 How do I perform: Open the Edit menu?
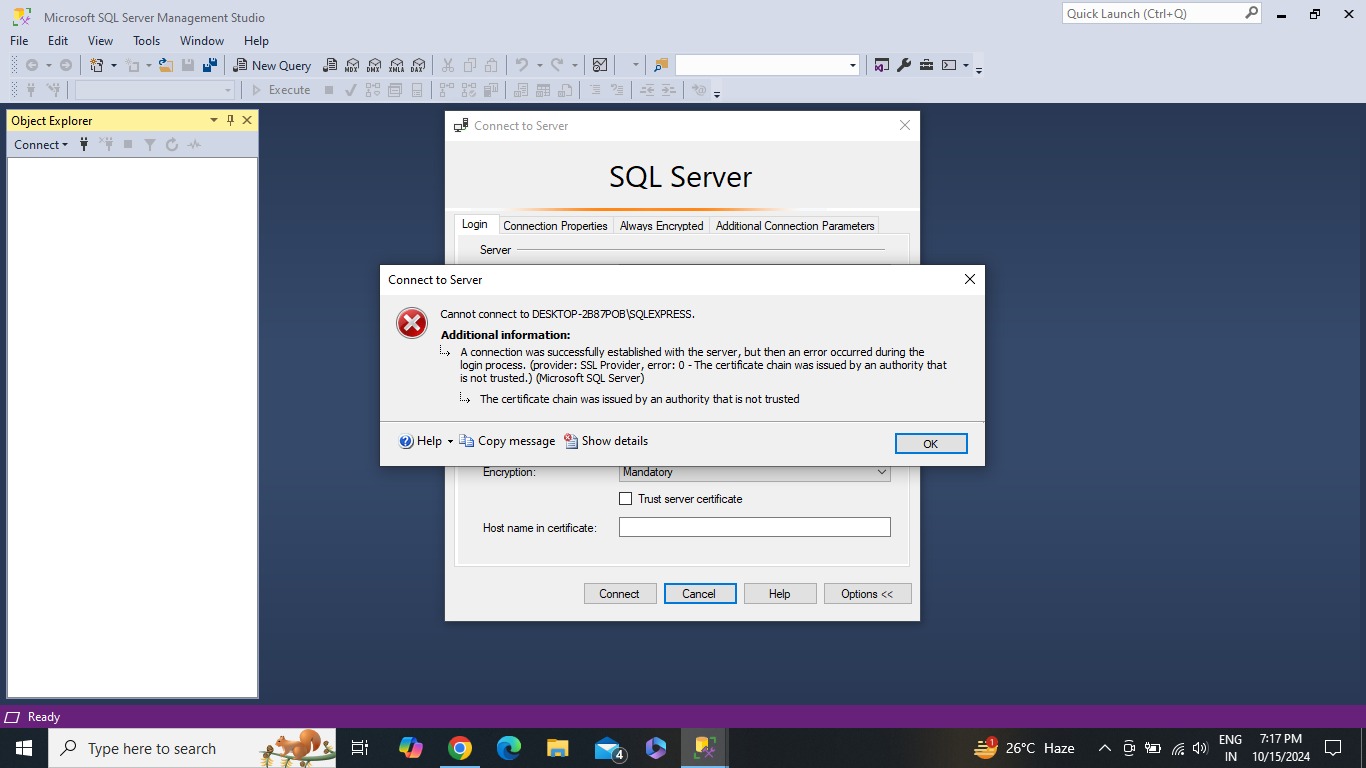58,41
